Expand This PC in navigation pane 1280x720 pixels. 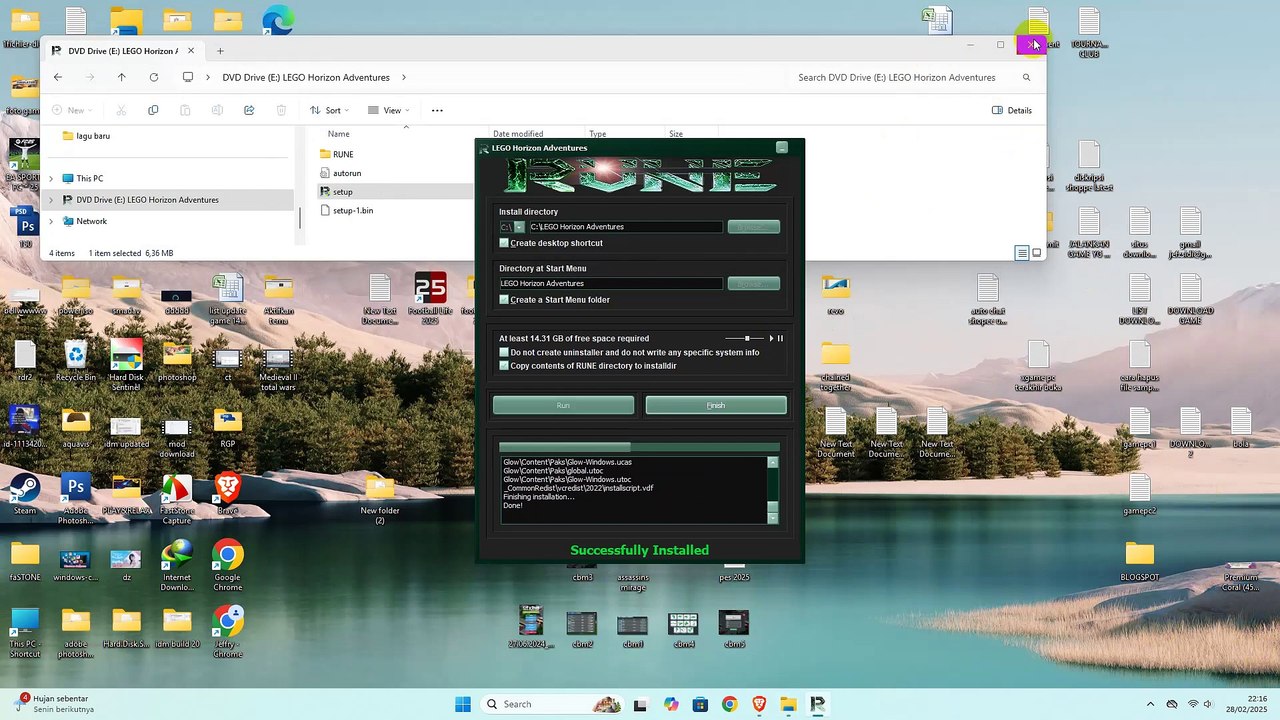tap(51, 178)
